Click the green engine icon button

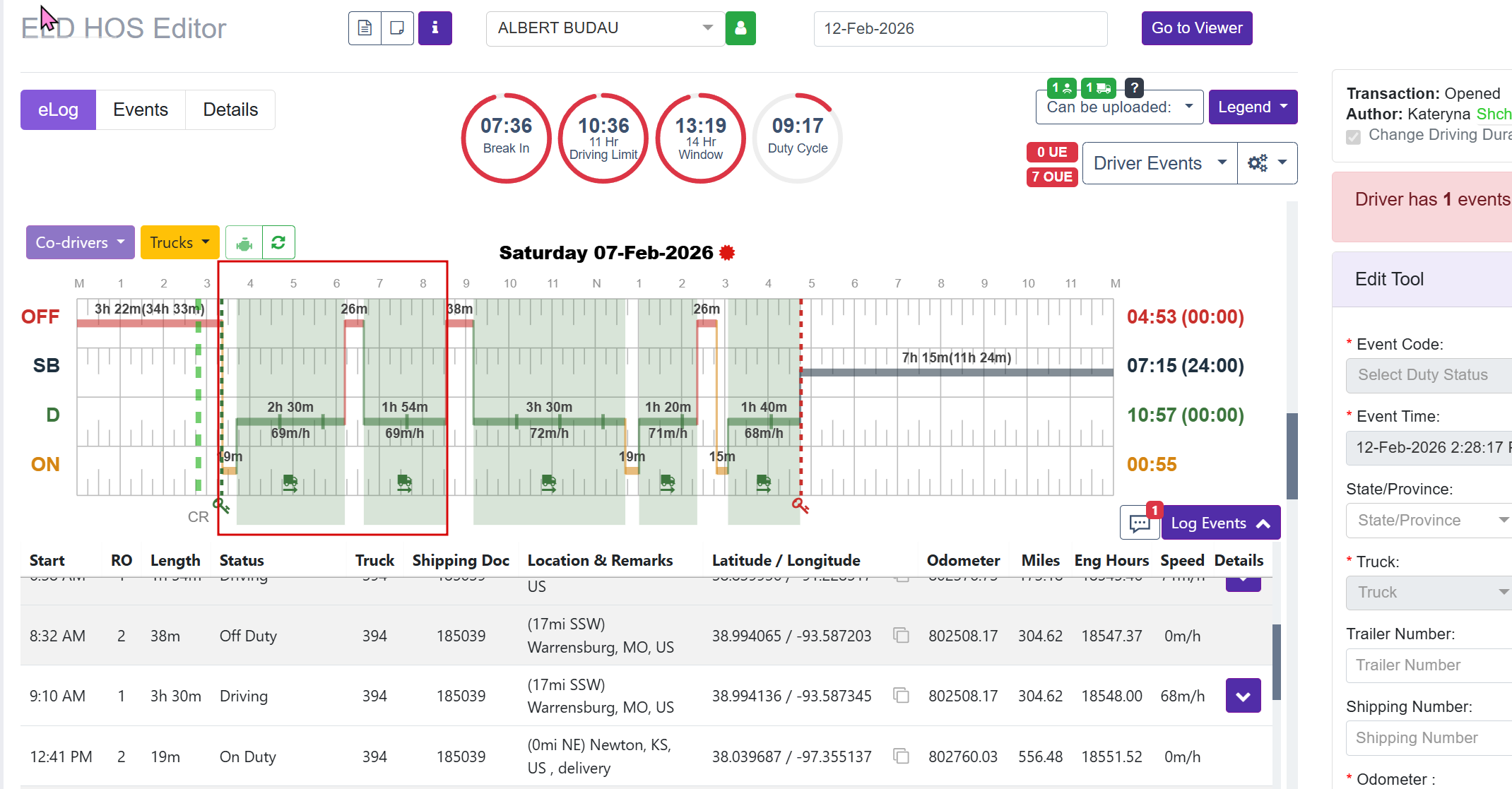tap(244, 243)
